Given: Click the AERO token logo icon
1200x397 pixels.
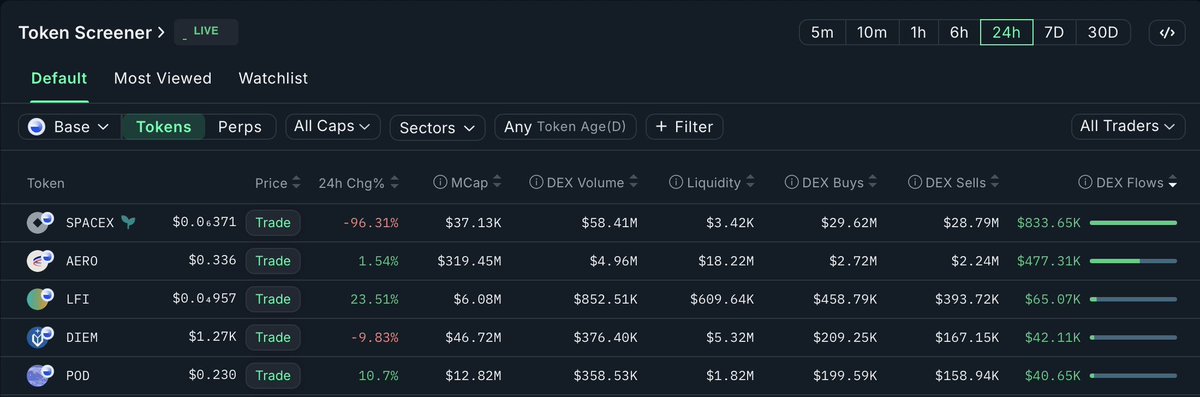Looking at the screenshot, I should click(x=40, y=261).
